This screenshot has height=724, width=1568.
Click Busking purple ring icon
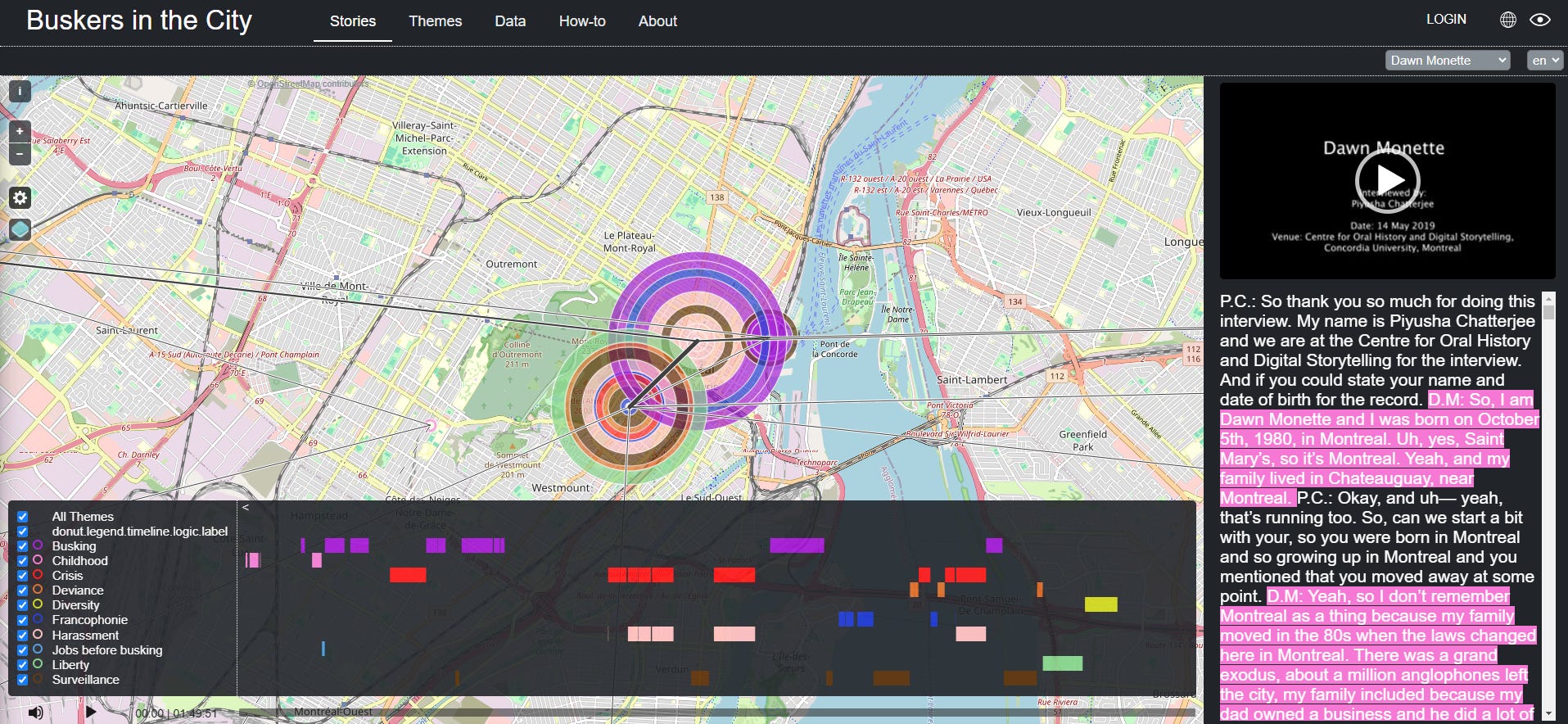38,545
